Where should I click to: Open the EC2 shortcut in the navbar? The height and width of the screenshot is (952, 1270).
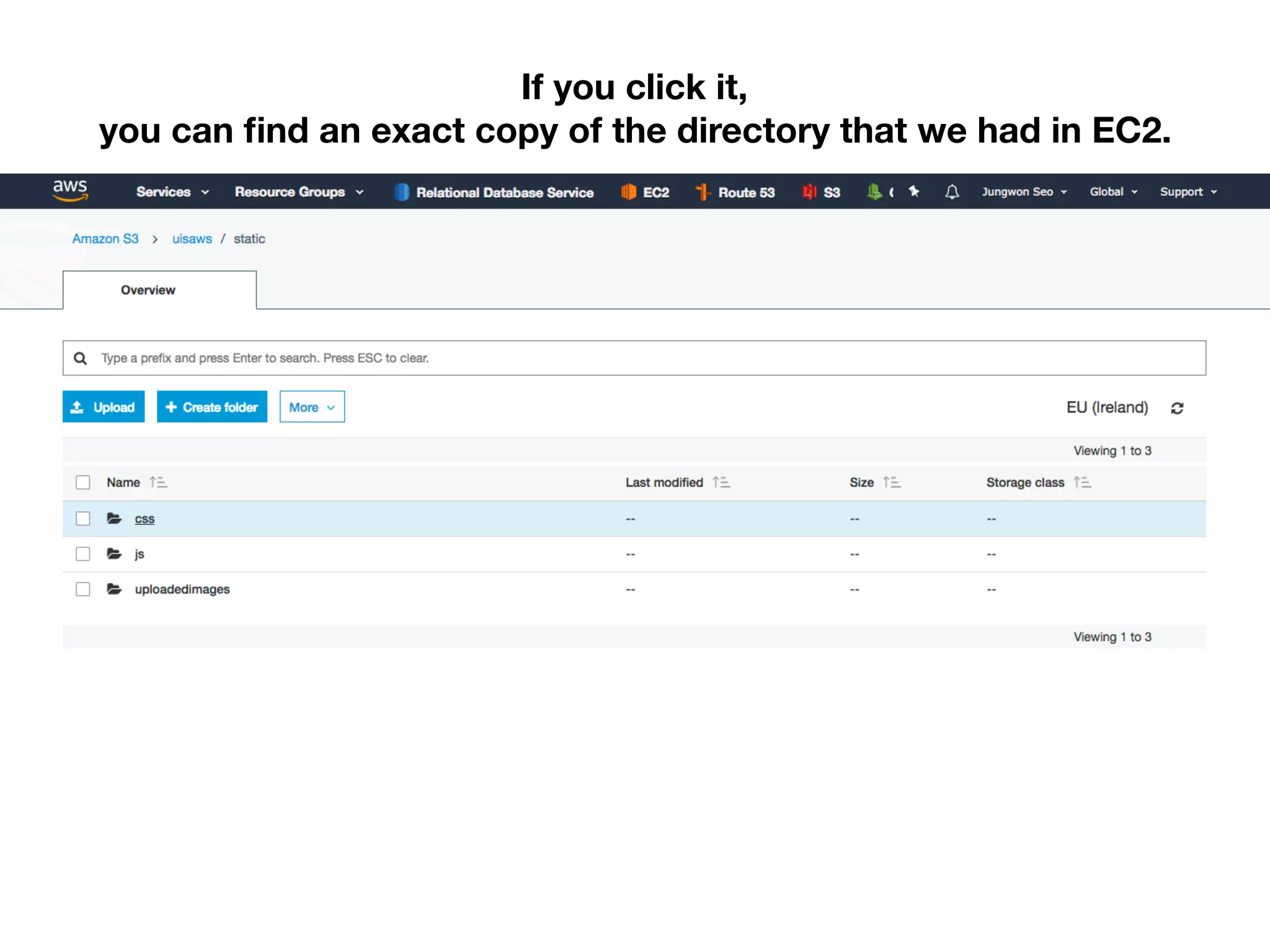pyautogui.click(x=645, y=192)
